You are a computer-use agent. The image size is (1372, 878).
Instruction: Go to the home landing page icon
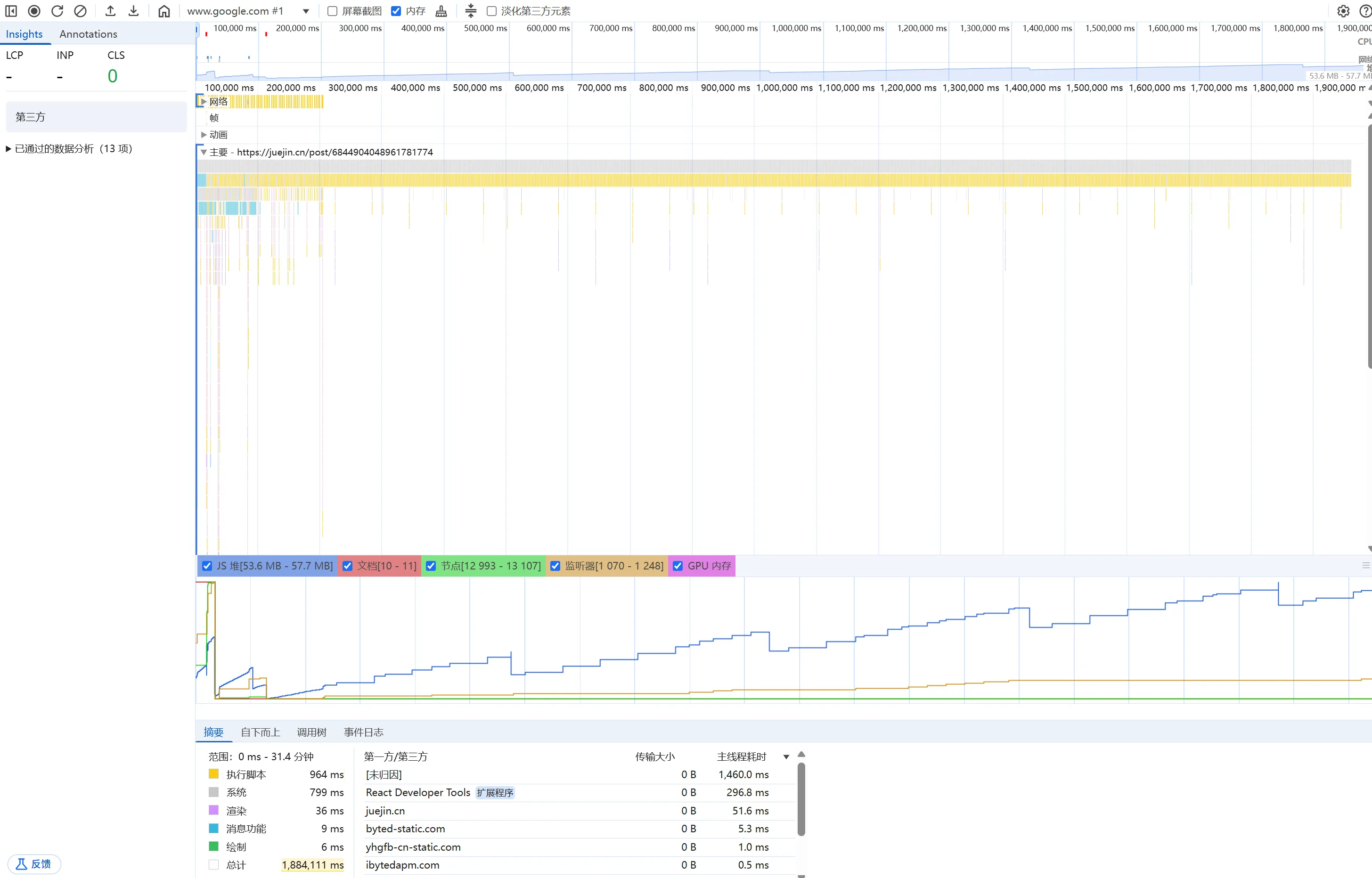coord(163,11)
